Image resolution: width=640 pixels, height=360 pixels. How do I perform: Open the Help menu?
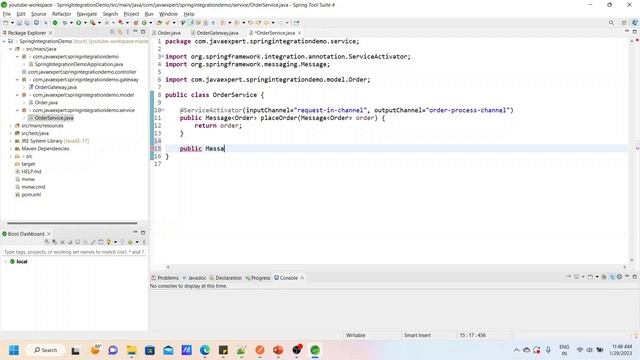[189, 14]
